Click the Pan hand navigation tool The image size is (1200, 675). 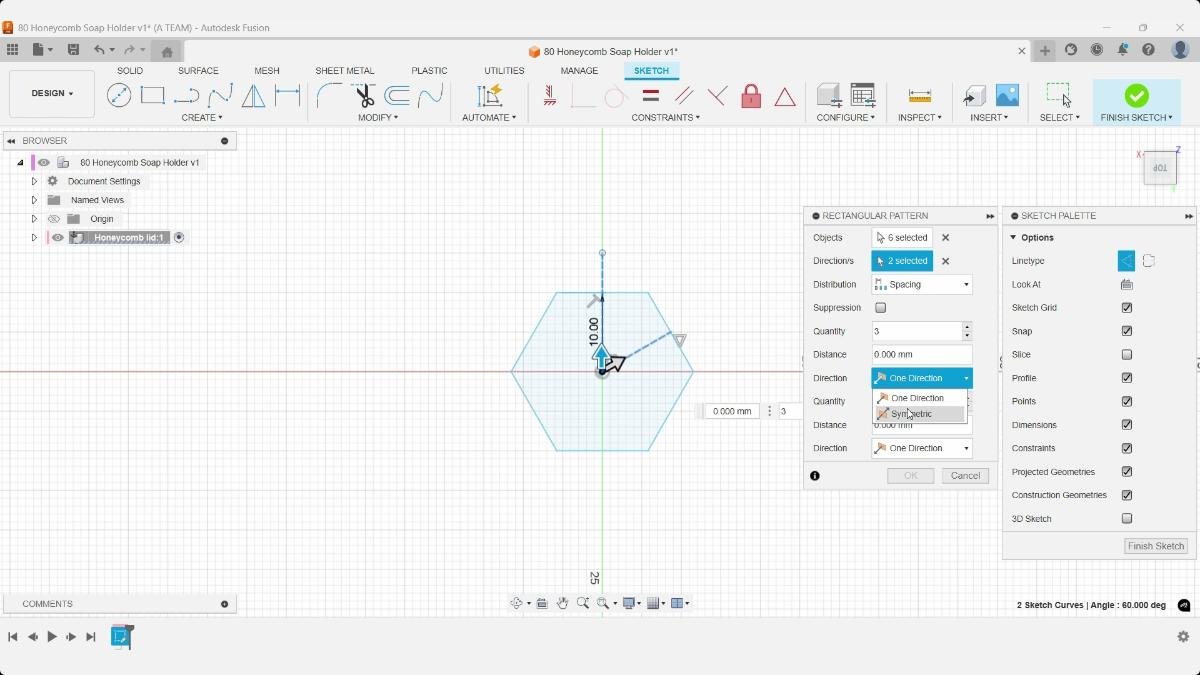(x=562, y=603)
